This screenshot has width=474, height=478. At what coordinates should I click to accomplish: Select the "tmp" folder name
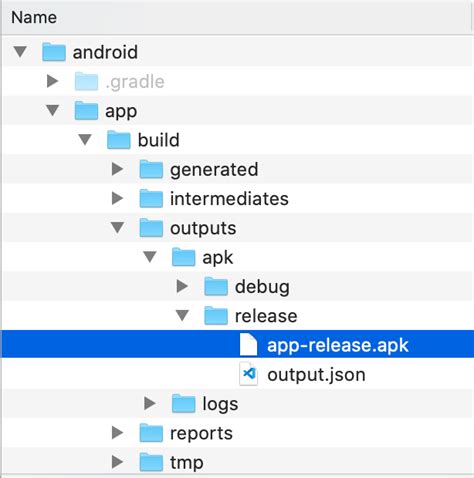[187, 463]
